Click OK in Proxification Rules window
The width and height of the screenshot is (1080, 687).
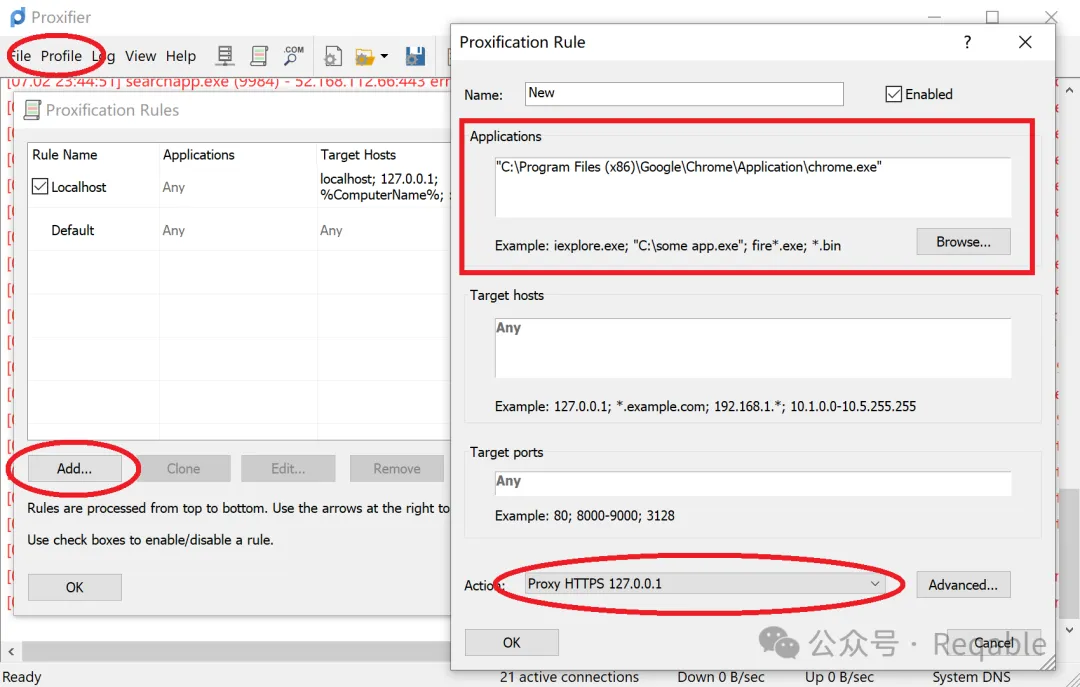(x=74, y=587)
